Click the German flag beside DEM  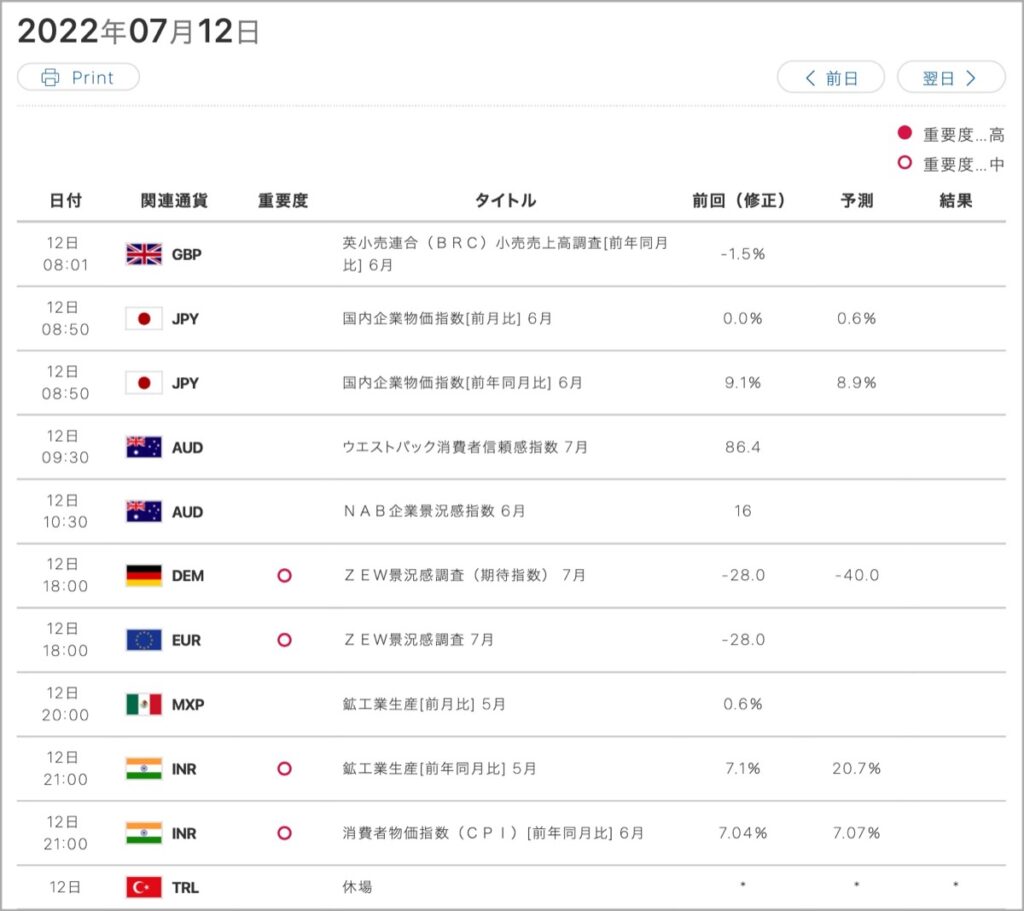(x=144, y=575)
